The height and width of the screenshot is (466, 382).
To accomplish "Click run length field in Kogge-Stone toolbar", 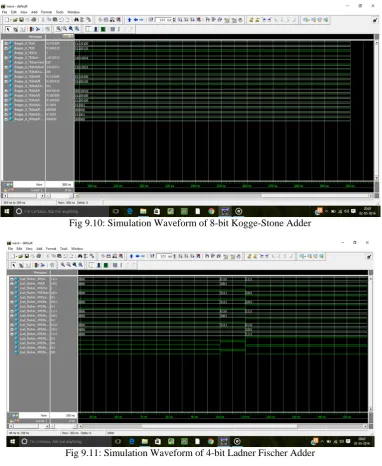I will [x=164, y=20].
